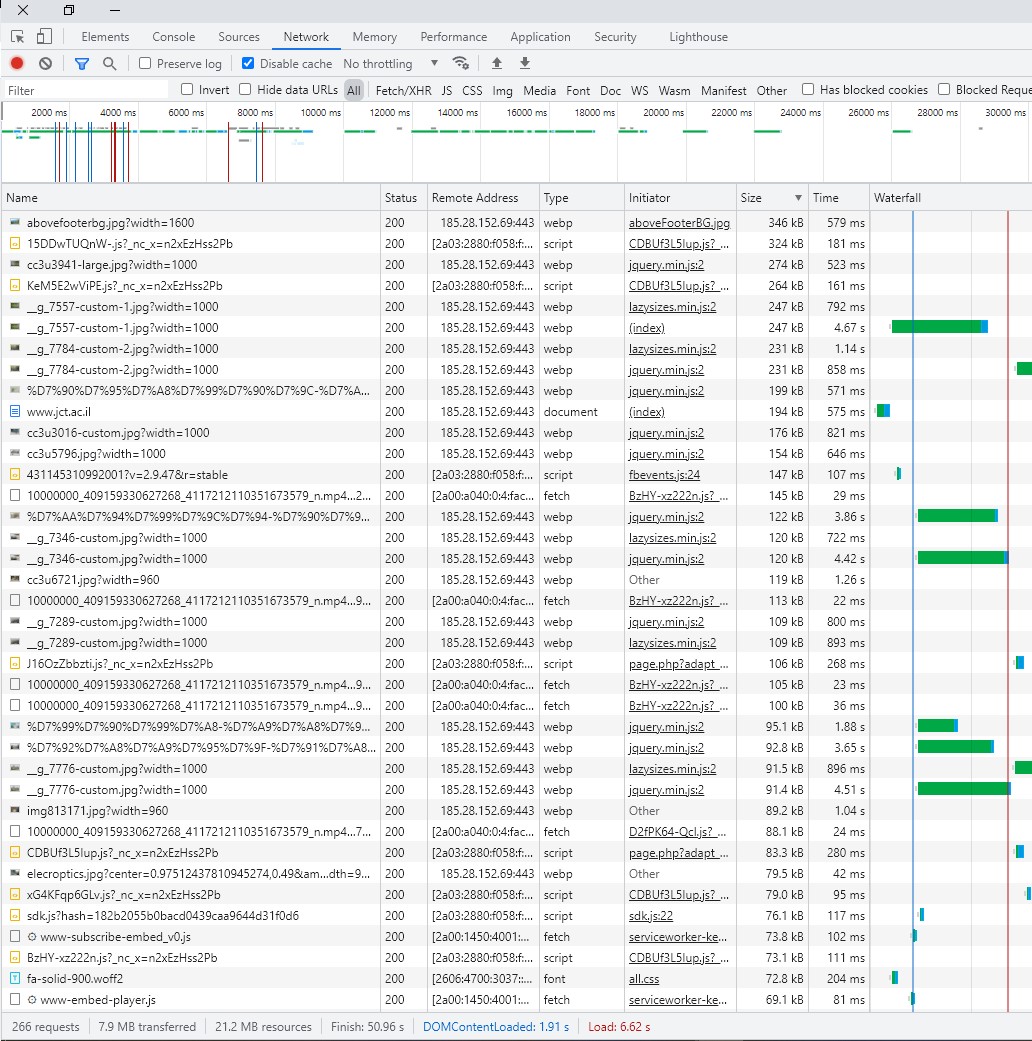Sort by the Remote Address column header
Viewport: 1032px width, 1041px height.
coord(483,198)
